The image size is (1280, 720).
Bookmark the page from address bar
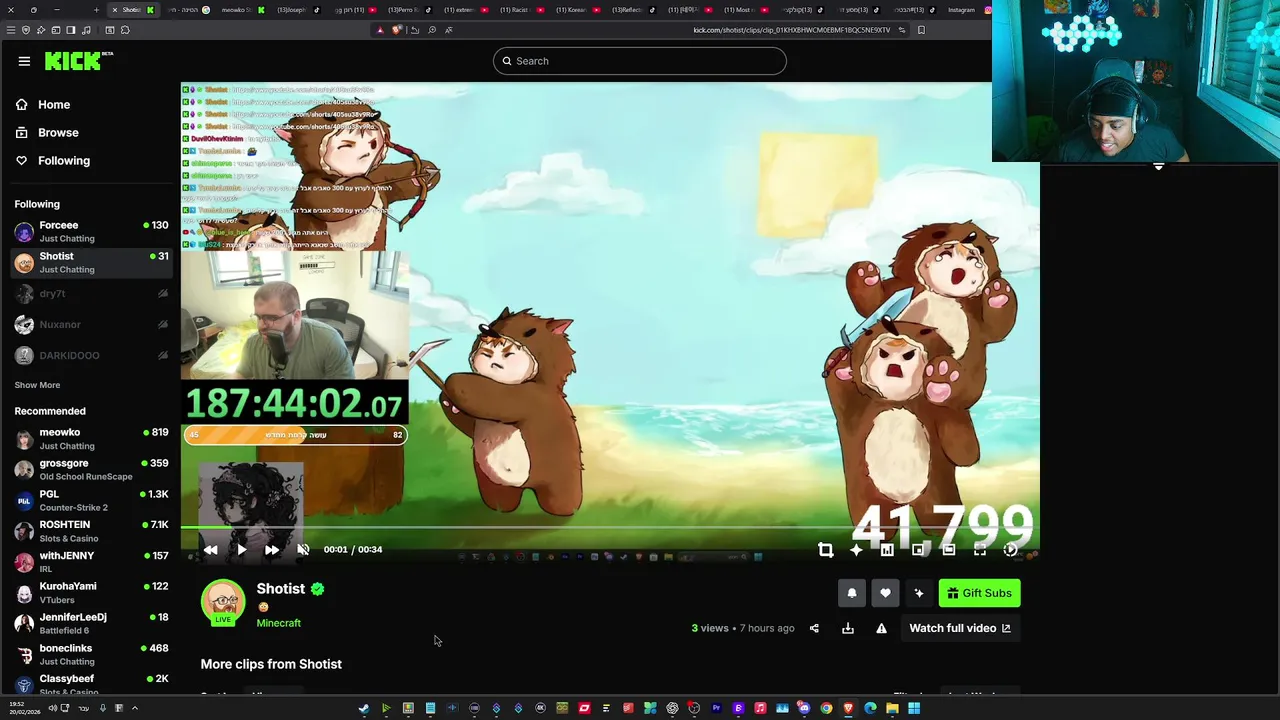921,30
